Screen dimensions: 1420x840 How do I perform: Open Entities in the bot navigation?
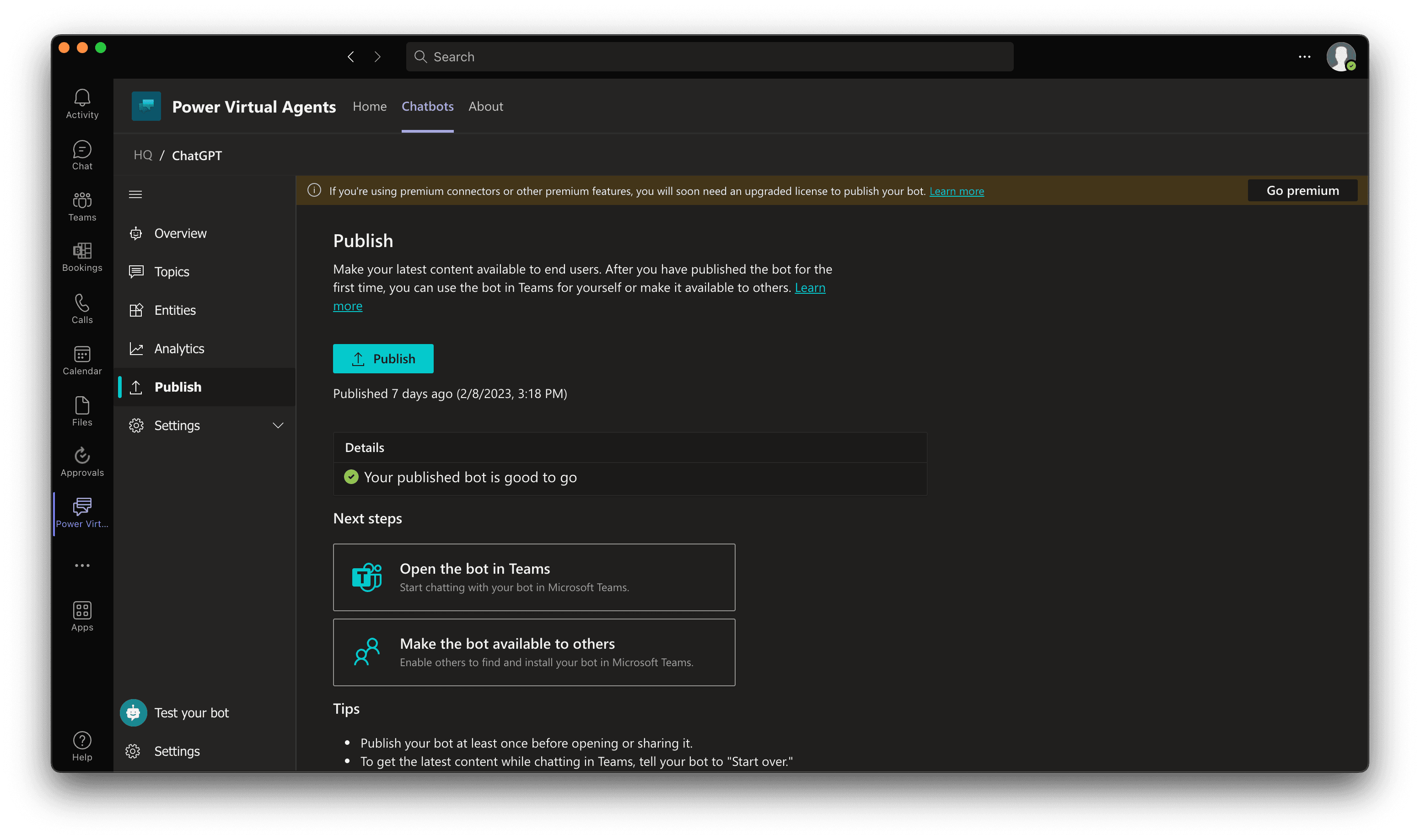(204, 310)
